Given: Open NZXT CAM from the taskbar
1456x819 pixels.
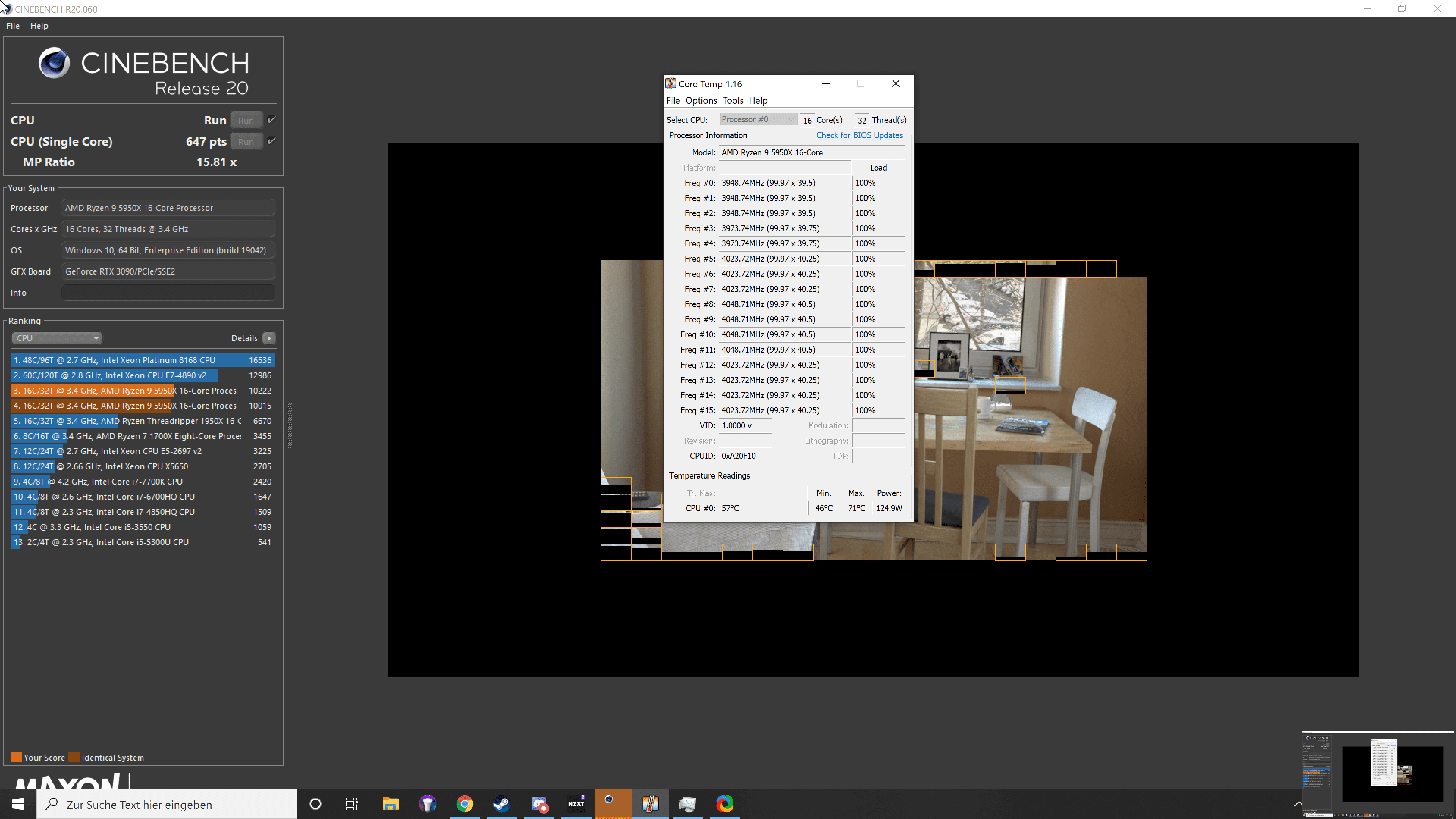Looking at the screenshot, I should tap(576, 804).
